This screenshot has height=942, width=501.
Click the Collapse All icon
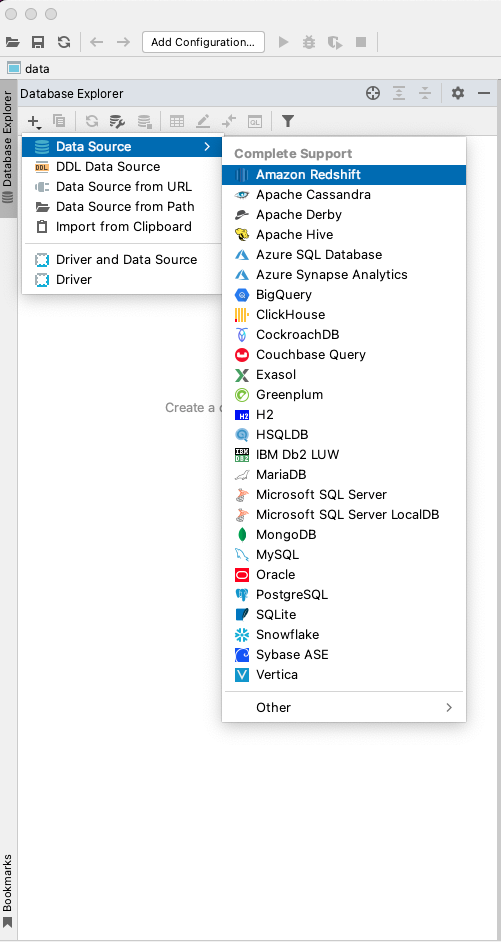pos(425,93)
